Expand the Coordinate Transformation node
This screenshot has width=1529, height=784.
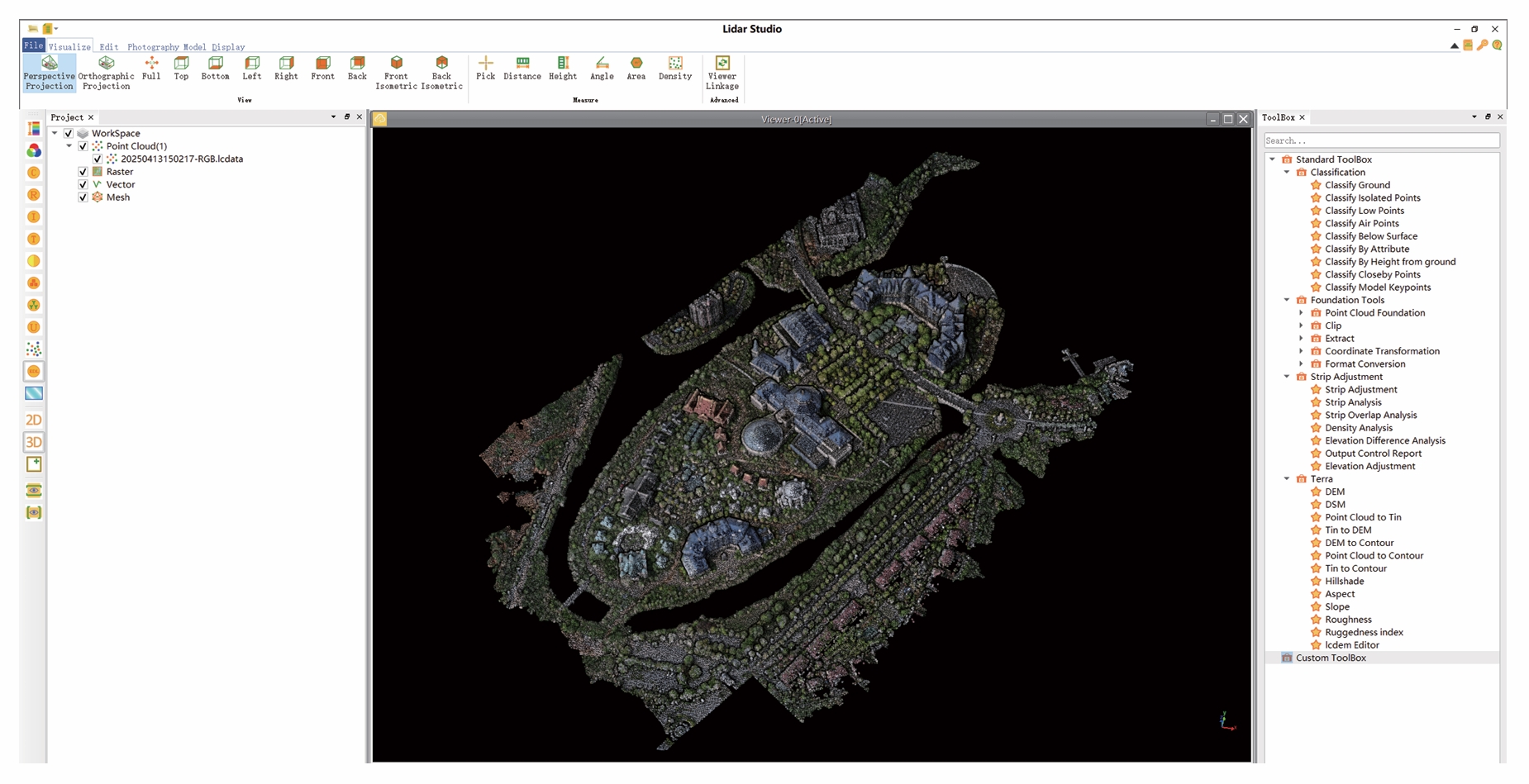1301,351
